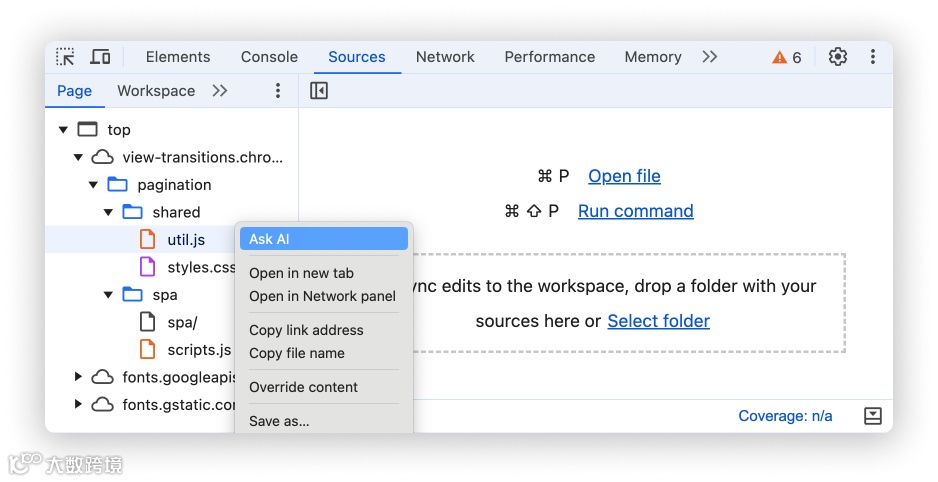This screenshot has height=482, width=938.
Task: Open the DevTools three-dot customize menu
Action: pyautogui.click(x=872, y=57)
